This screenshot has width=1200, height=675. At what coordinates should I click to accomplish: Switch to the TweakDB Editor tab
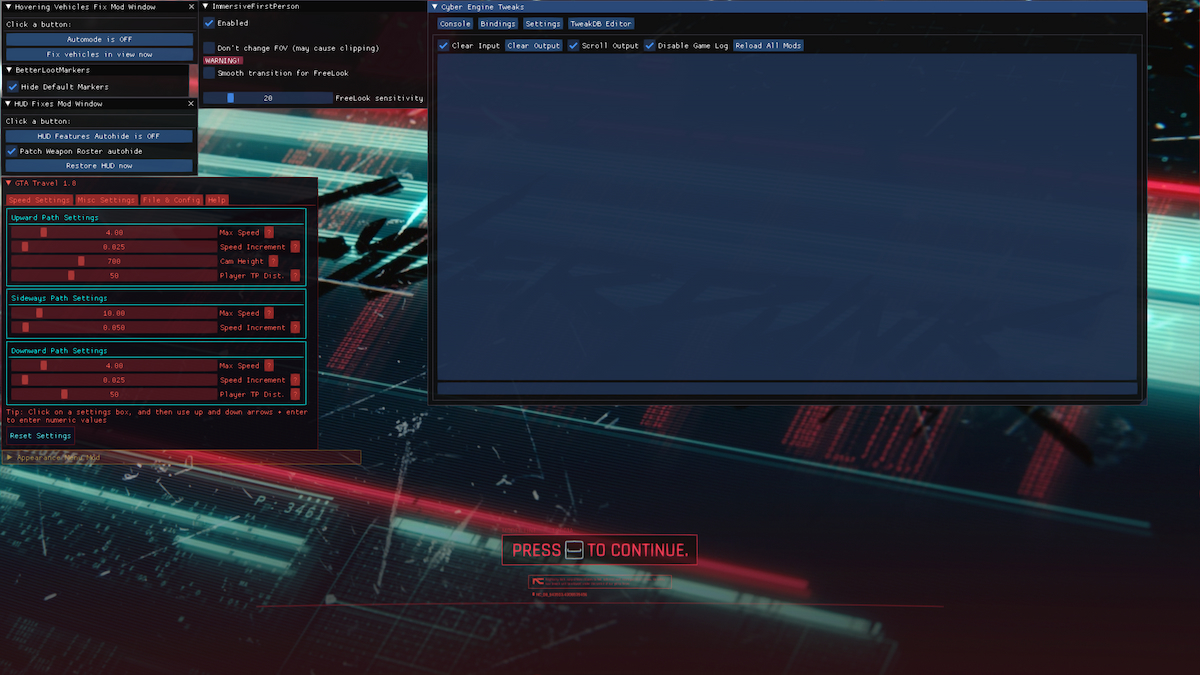[x=600, y=23]
